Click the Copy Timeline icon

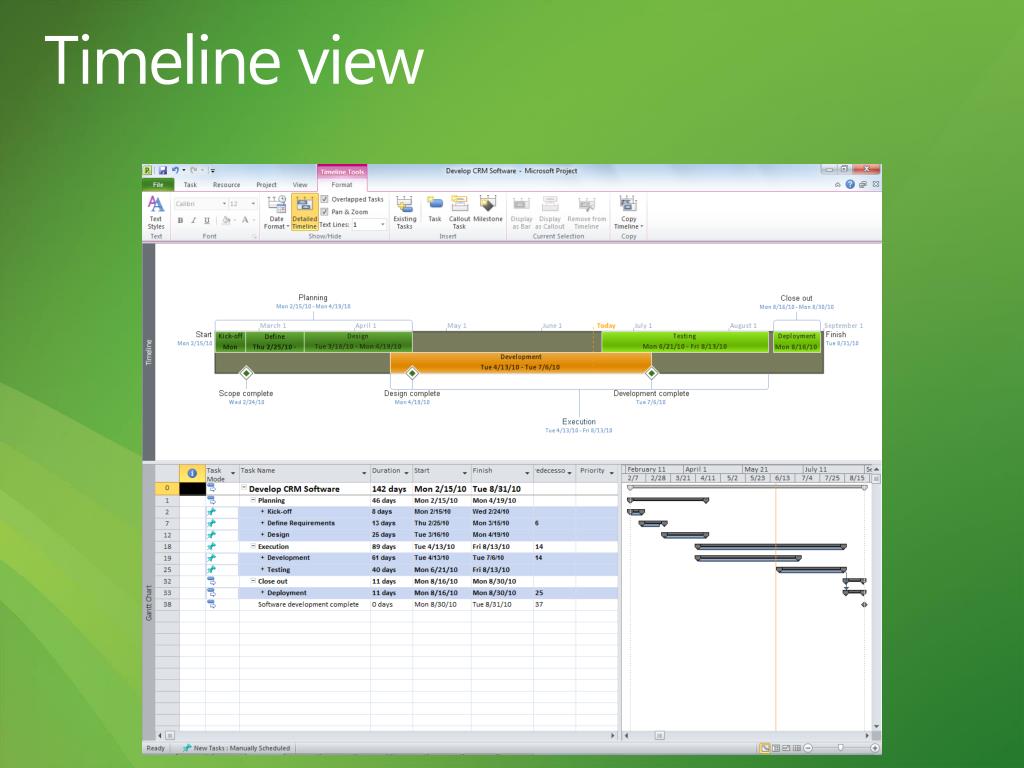coord(628,204)
